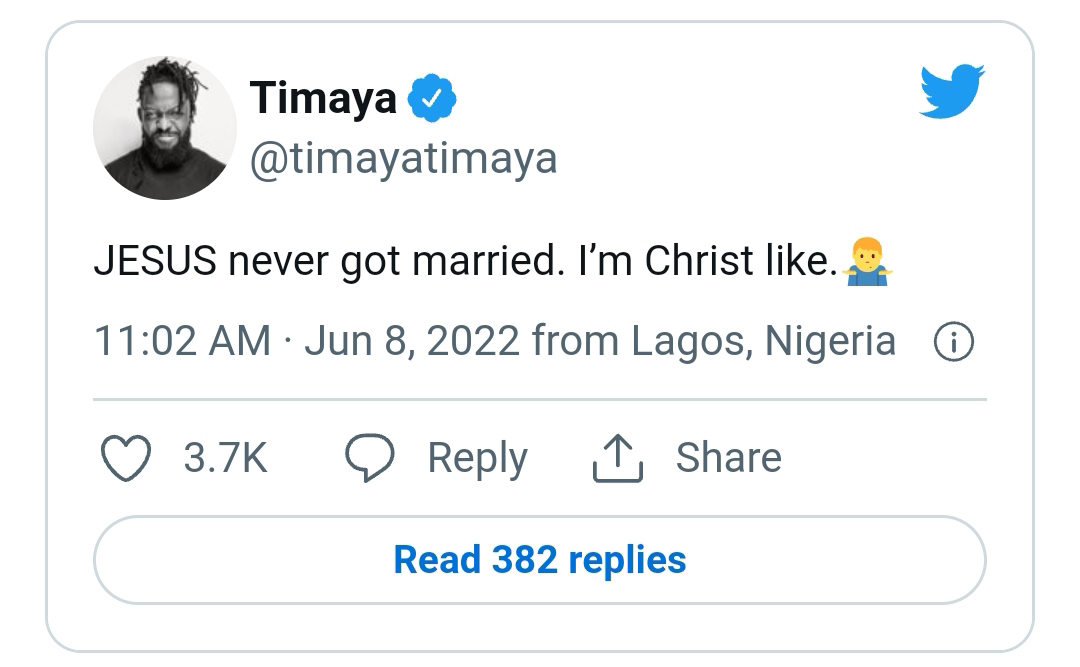Image resolution: width=1080 pixels, height=667 pixels.
Task: Click the Twitter bird logo
Action: pos(952,90)
